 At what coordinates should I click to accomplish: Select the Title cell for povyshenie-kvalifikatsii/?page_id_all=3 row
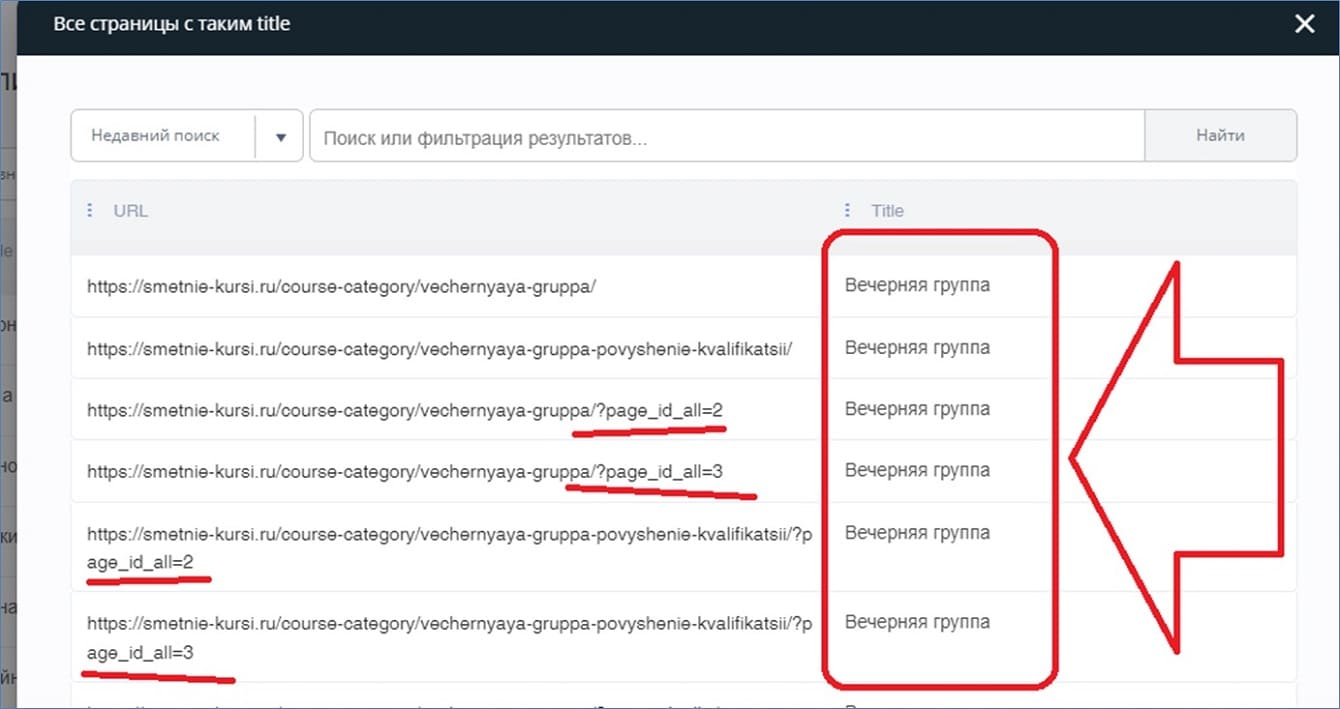917,622
